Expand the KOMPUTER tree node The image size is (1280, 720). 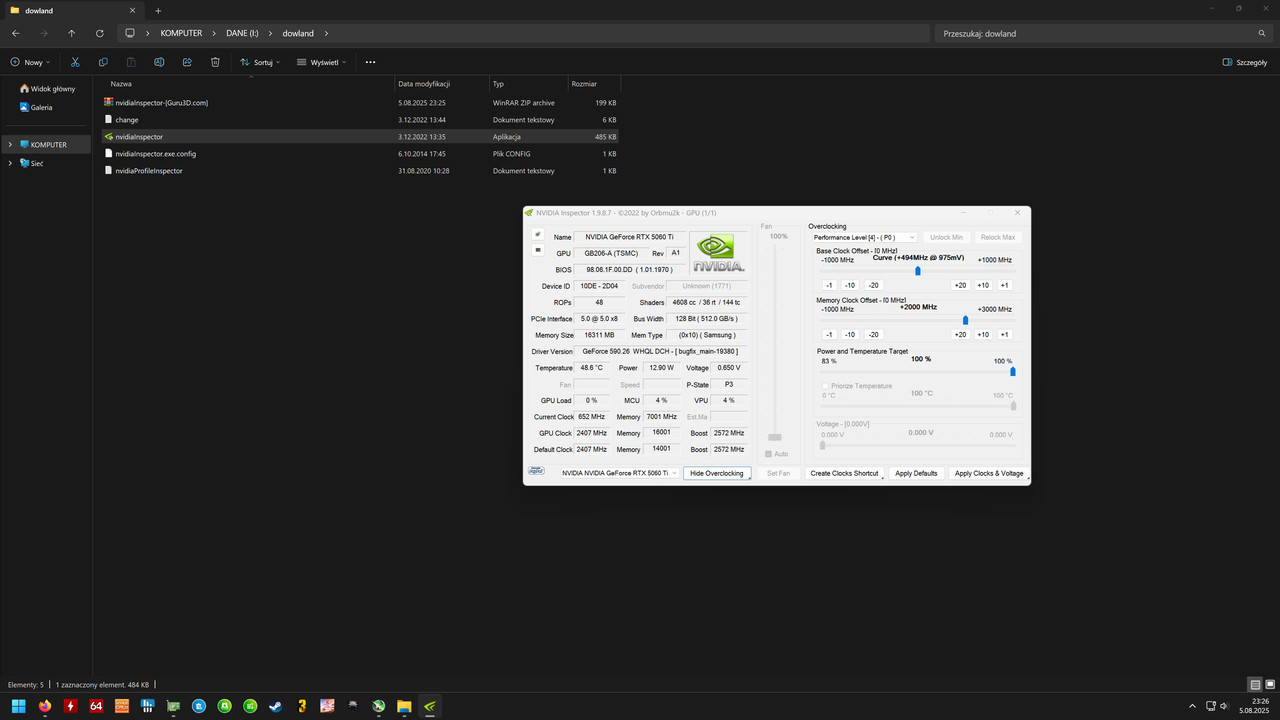pyautogui.click(x=10, y=145)
